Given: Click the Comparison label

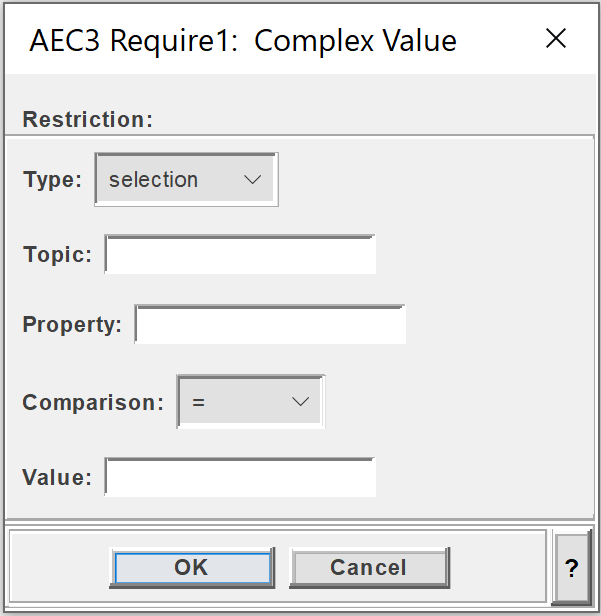Looking at the screenshot, I should [x=93, y=402].
